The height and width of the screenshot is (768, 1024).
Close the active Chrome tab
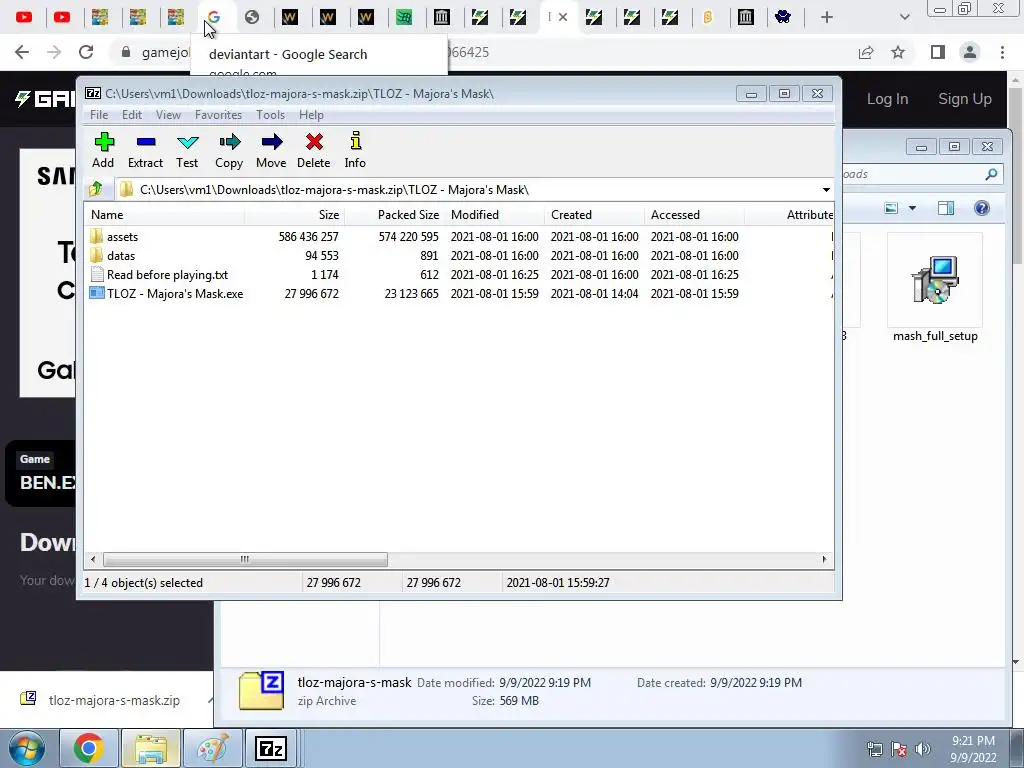pyautogui.click(x=563, y=17)
